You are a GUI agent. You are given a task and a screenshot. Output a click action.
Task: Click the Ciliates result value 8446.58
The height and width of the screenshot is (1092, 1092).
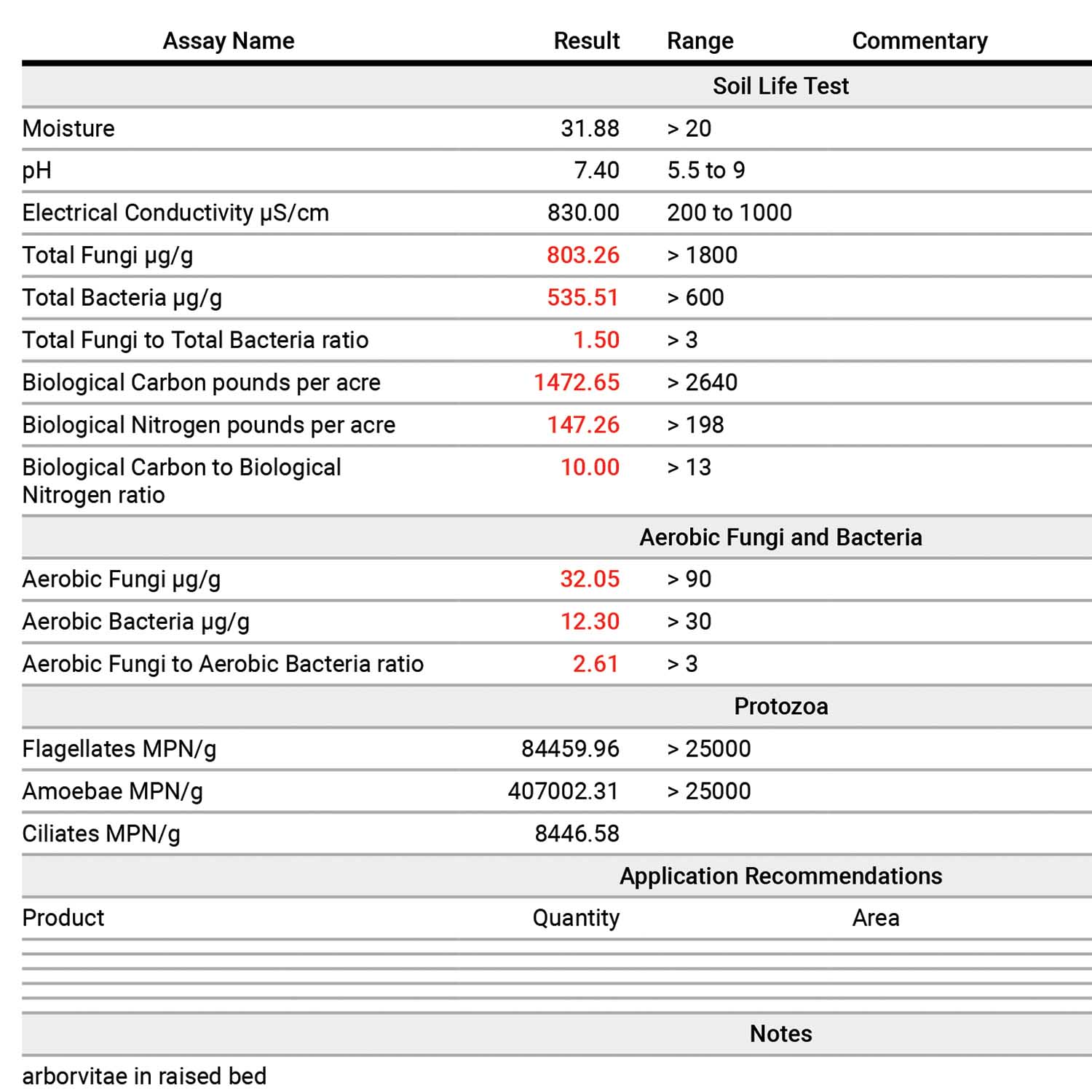[x=577, y=834]
